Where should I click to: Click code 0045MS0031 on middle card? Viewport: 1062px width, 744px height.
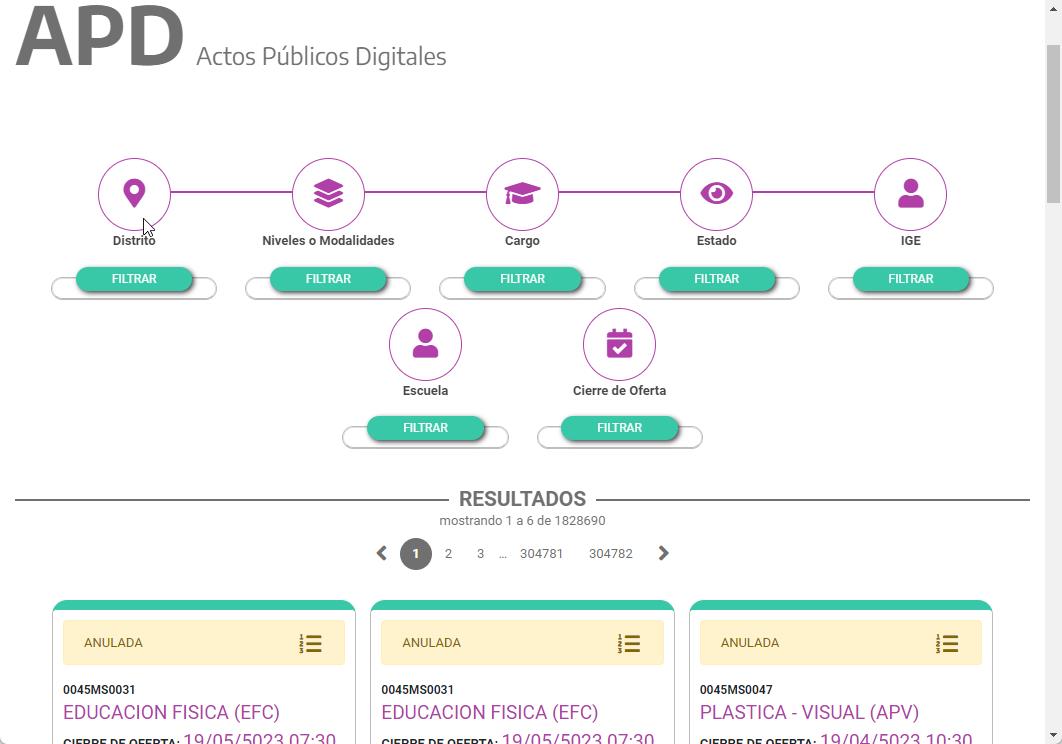click(x=417, y=690)
